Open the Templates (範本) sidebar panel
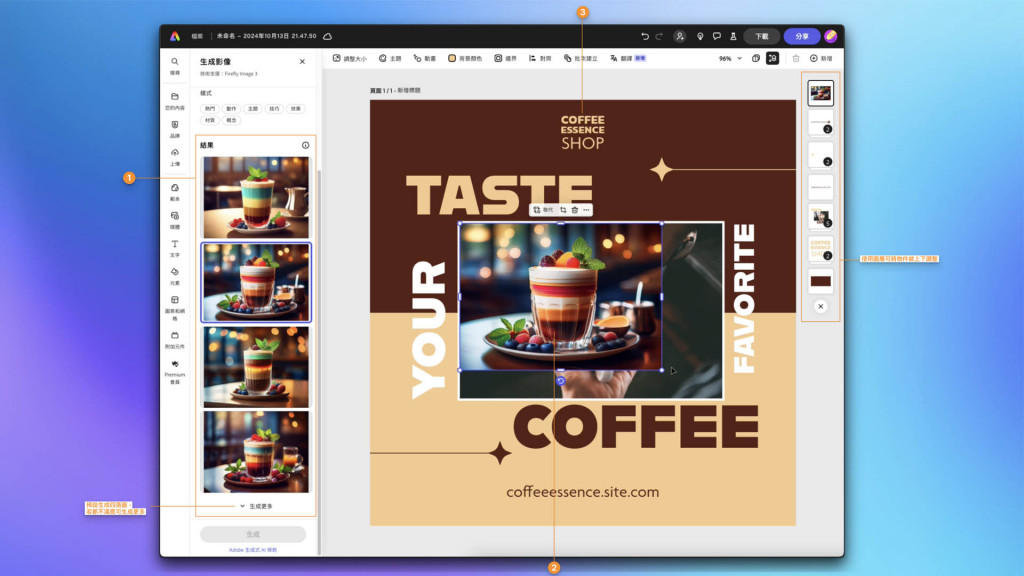The height and width of the screenshot is (576, 1024). [174, 192]
